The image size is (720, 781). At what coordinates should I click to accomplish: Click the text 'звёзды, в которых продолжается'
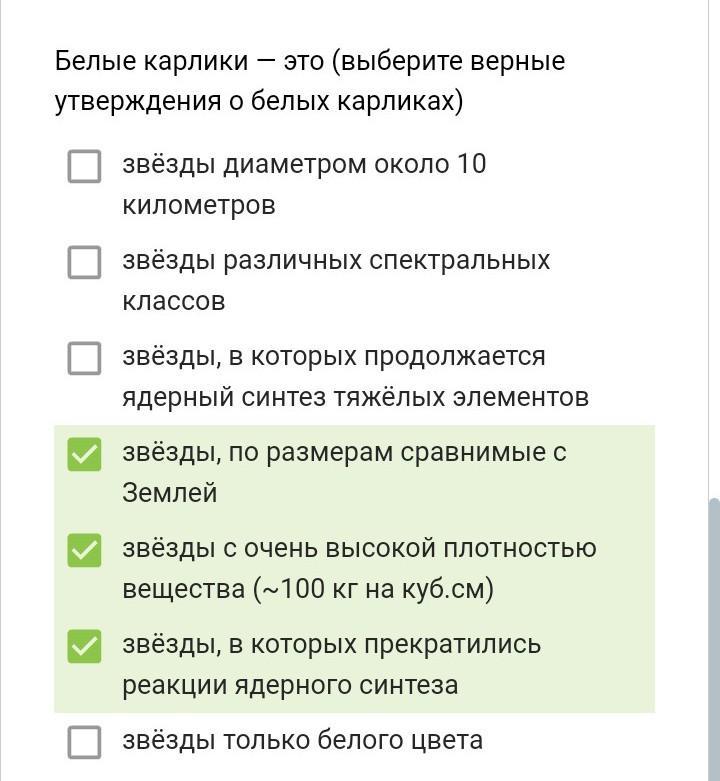(x=334, y=357)
